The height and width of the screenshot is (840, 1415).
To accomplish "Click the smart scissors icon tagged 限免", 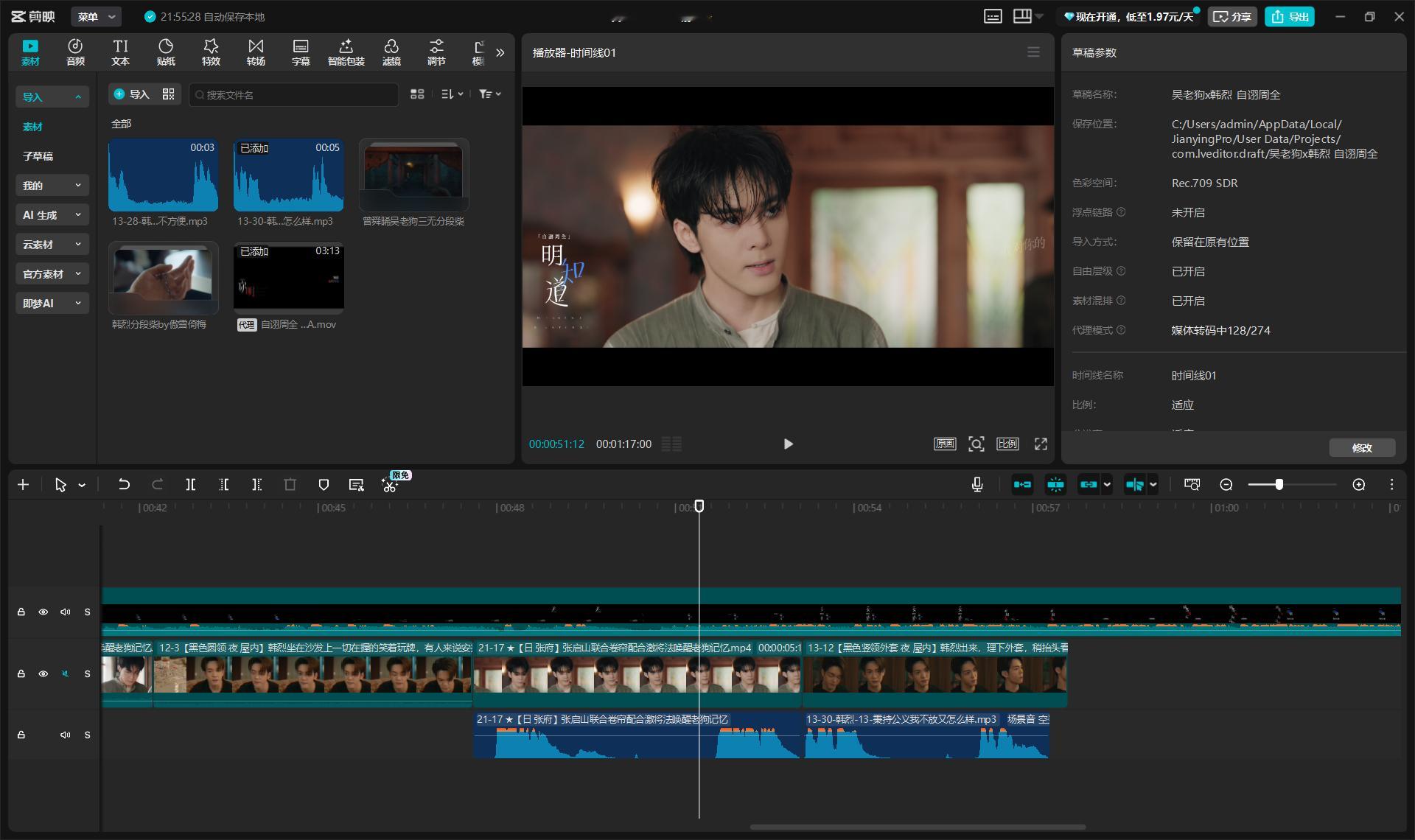I will 390,484.
